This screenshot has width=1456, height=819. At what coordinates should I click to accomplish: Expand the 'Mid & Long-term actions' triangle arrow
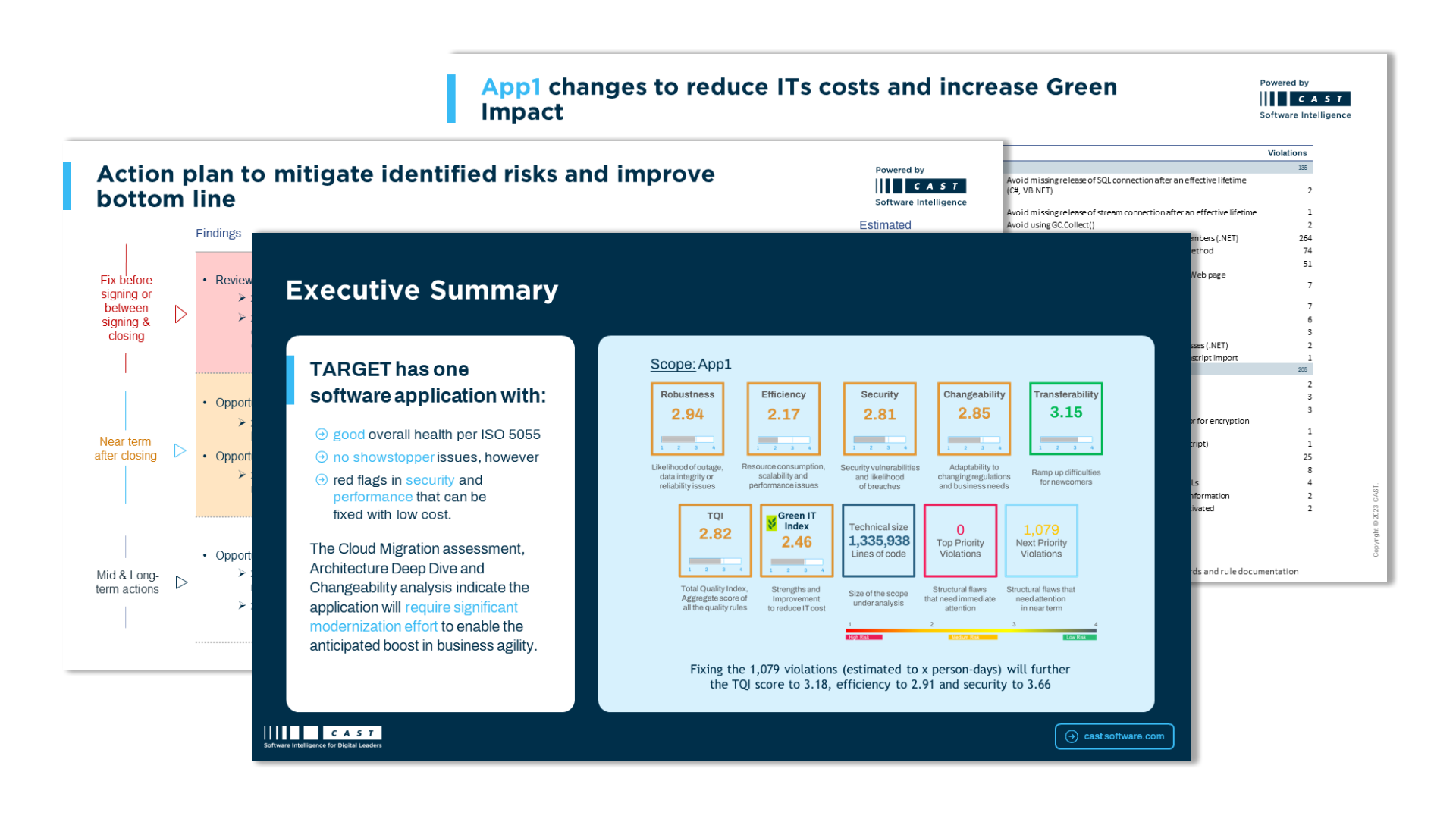[x=181, y=582]
